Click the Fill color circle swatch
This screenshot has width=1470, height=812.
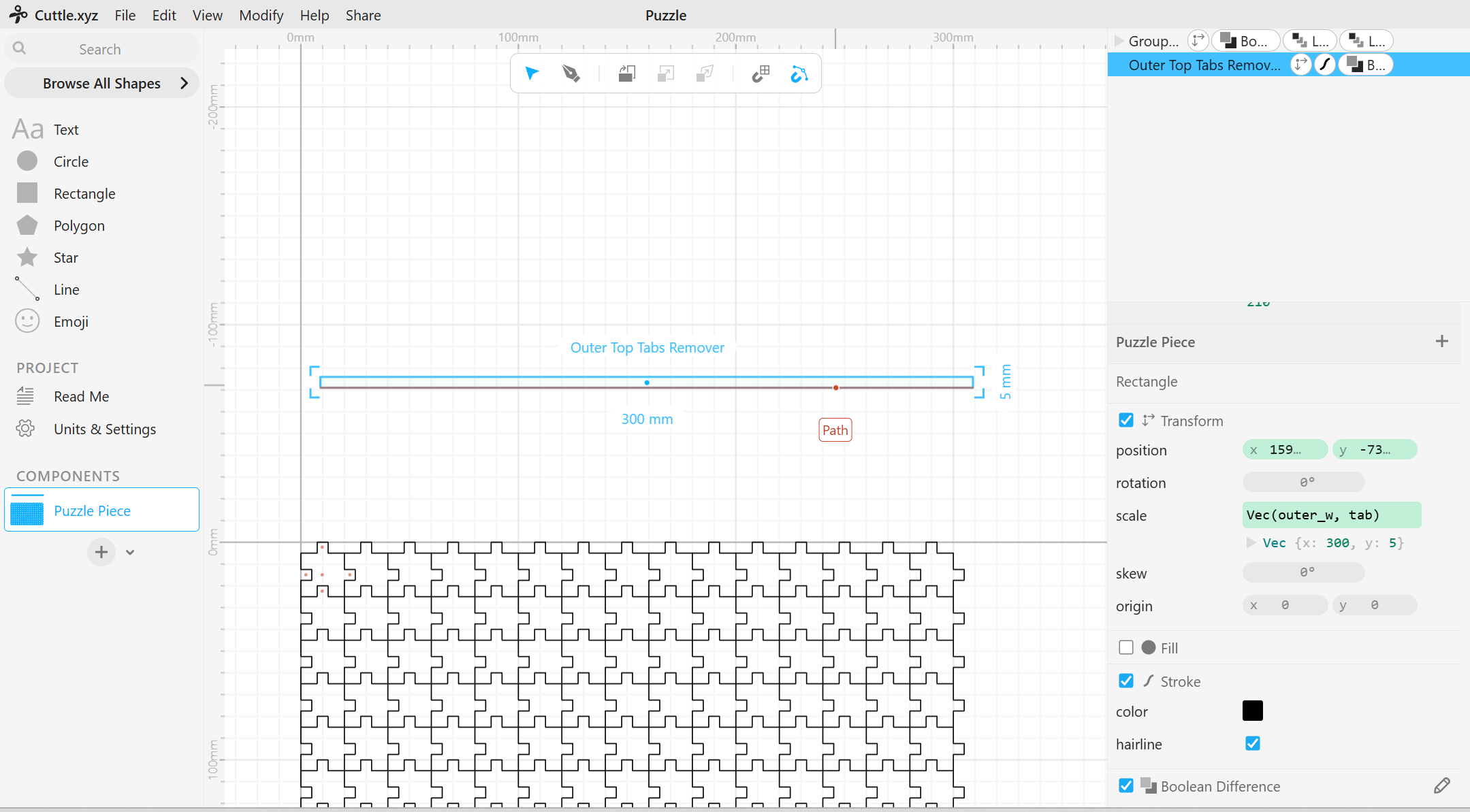[1149, 647]
